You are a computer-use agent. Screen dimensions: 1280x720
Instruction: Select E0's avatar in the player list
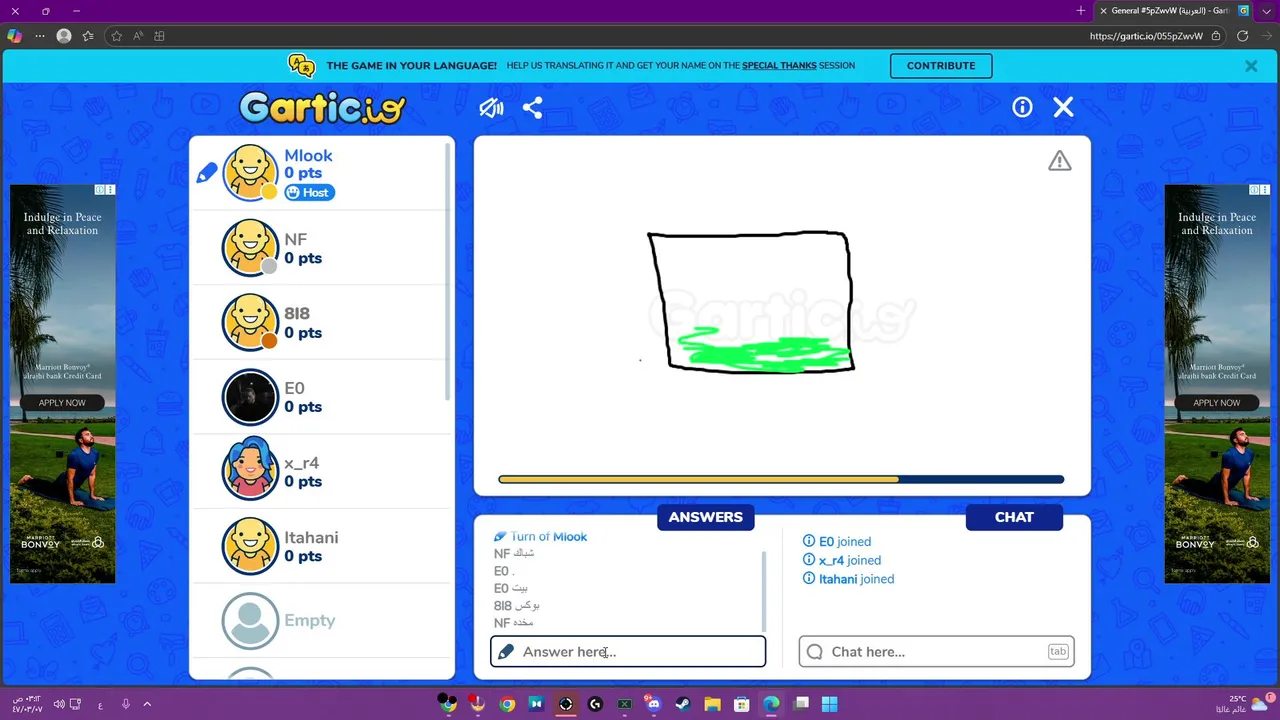point(250,397)
